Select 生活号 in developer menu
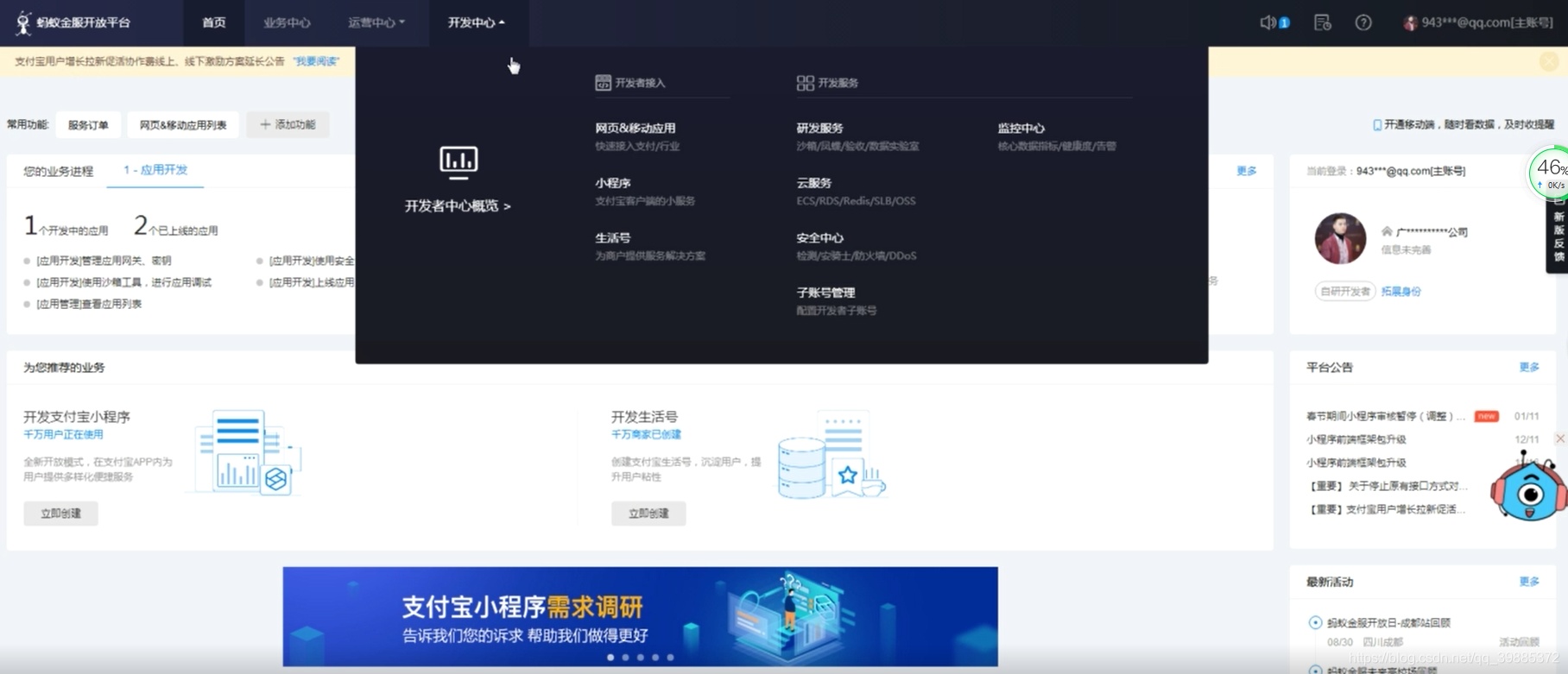1568x674 pixels. click(x=613, y=237)
